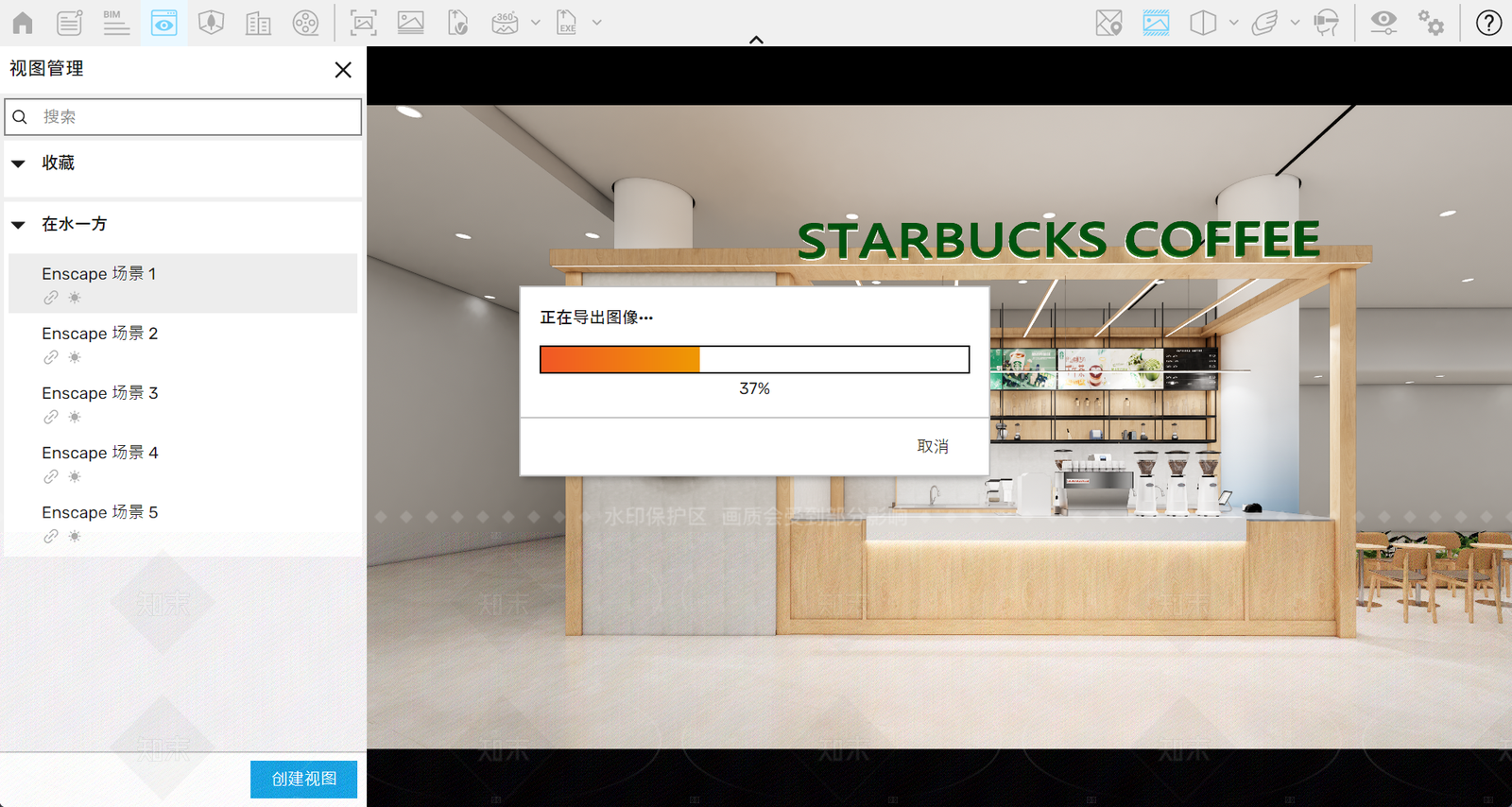Click link icon under Enscape 场景 4
This screenshot has width=1512, height=807.
click(51, 476)
